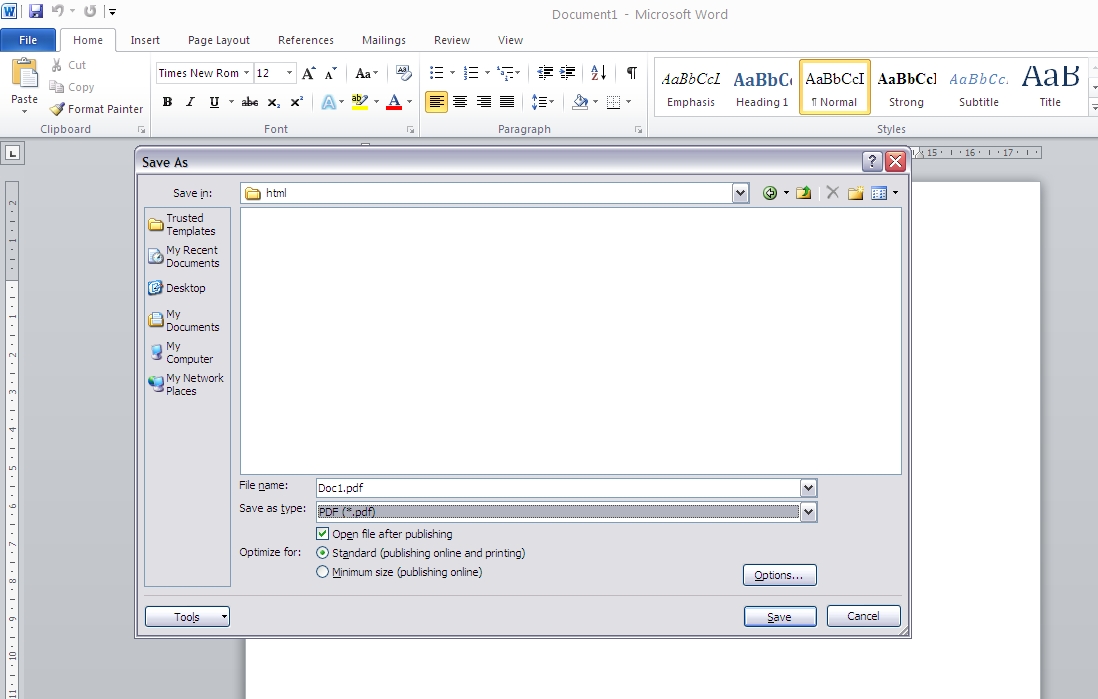Toggle Underline formatting
The height and width of the screenshot is (699, 1098).
tap(214, 102)
